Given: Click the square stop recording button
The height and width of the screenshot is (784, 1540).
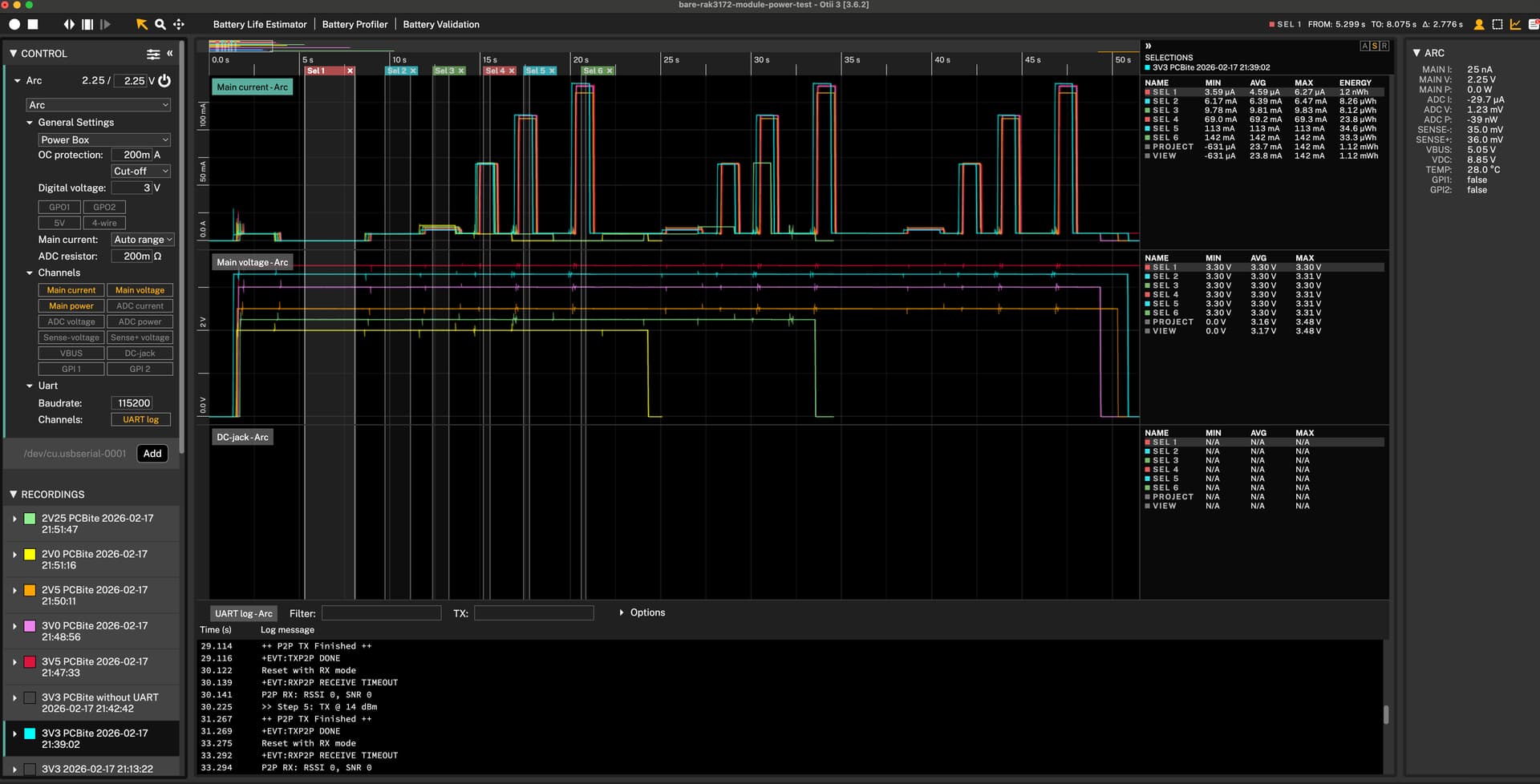Looking at the screenshot, I should (33, 25).
